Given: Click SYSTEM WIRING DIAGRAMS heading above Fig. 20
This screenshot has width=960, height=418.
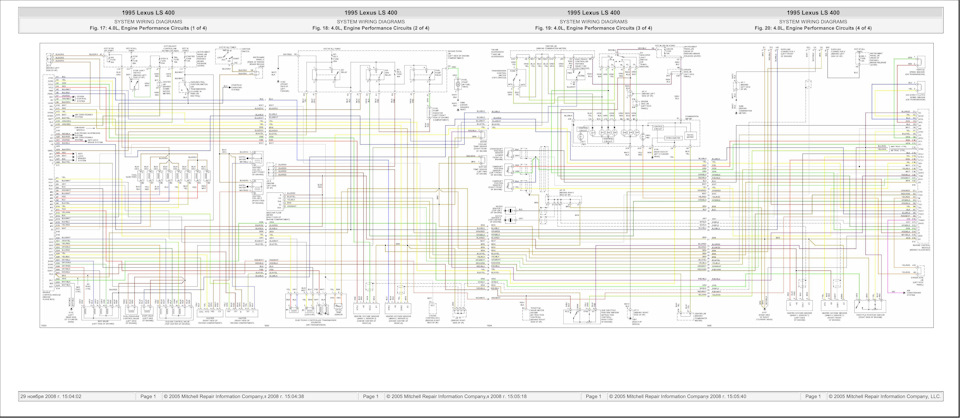Looking at the screenshot, I should pyautogui.click(x=814, y=21).
